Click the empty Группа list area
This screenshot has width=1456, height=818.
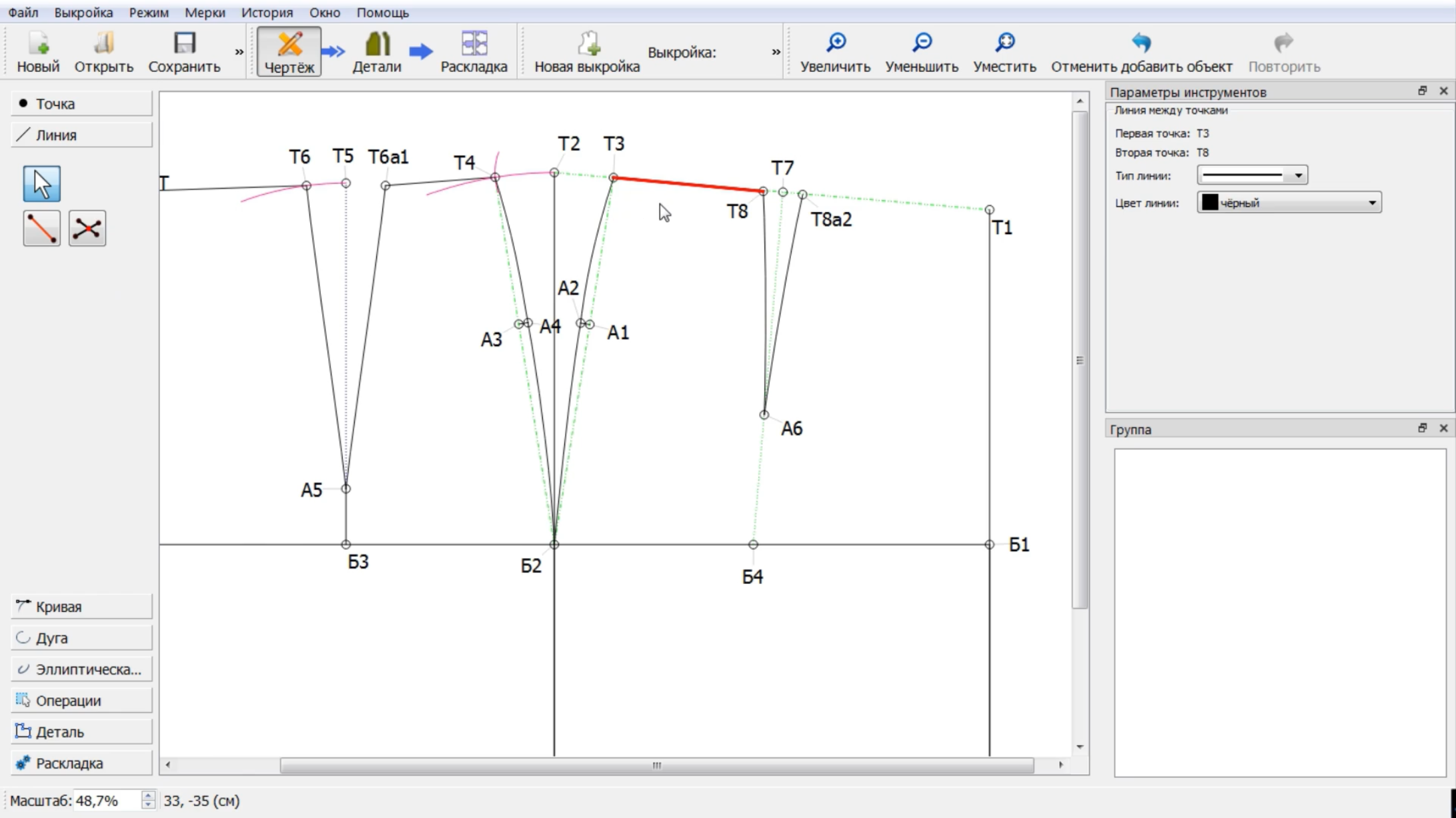tap(1280, 613)
